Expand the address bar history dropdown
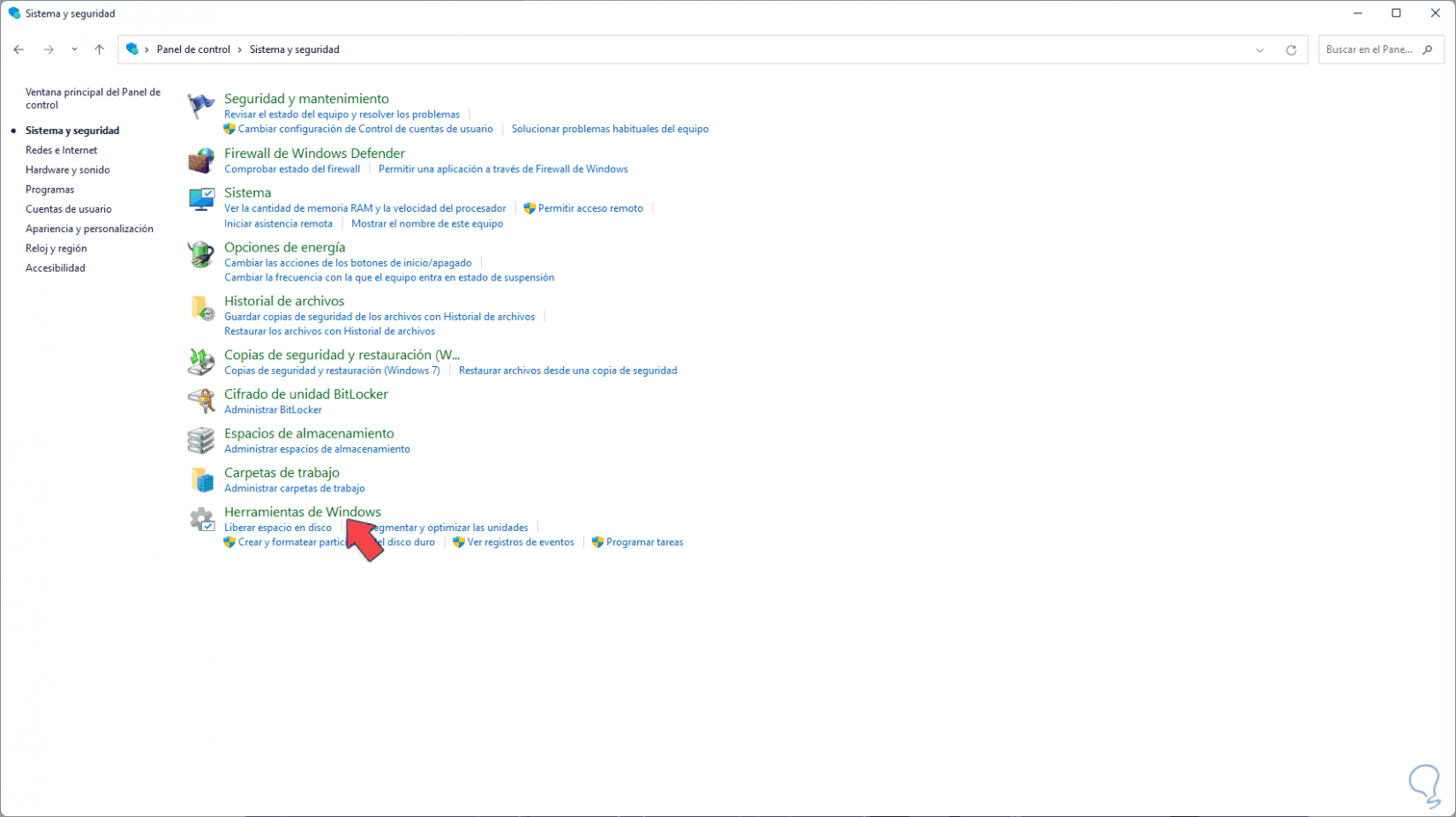This screenshot has height=817, width=1456. tap(1260, 50)
